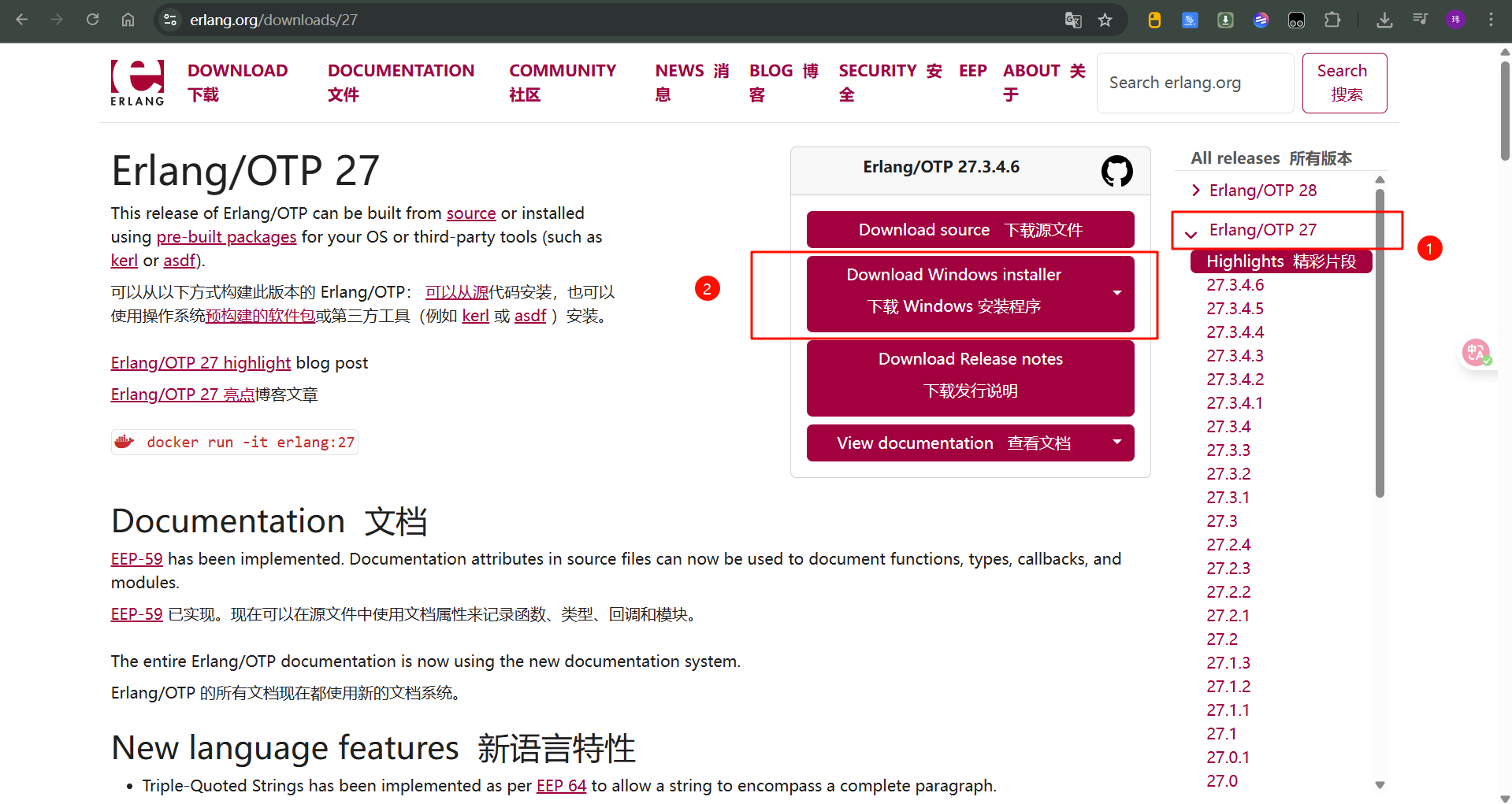Open the BLOG nav item
Viewport: 1512px width, 804px height.
(x=784, y=83)
